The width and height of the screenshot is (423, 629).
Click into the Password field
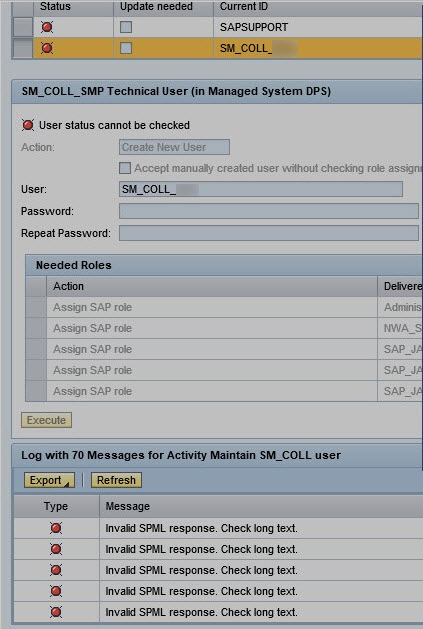point(268,211)
